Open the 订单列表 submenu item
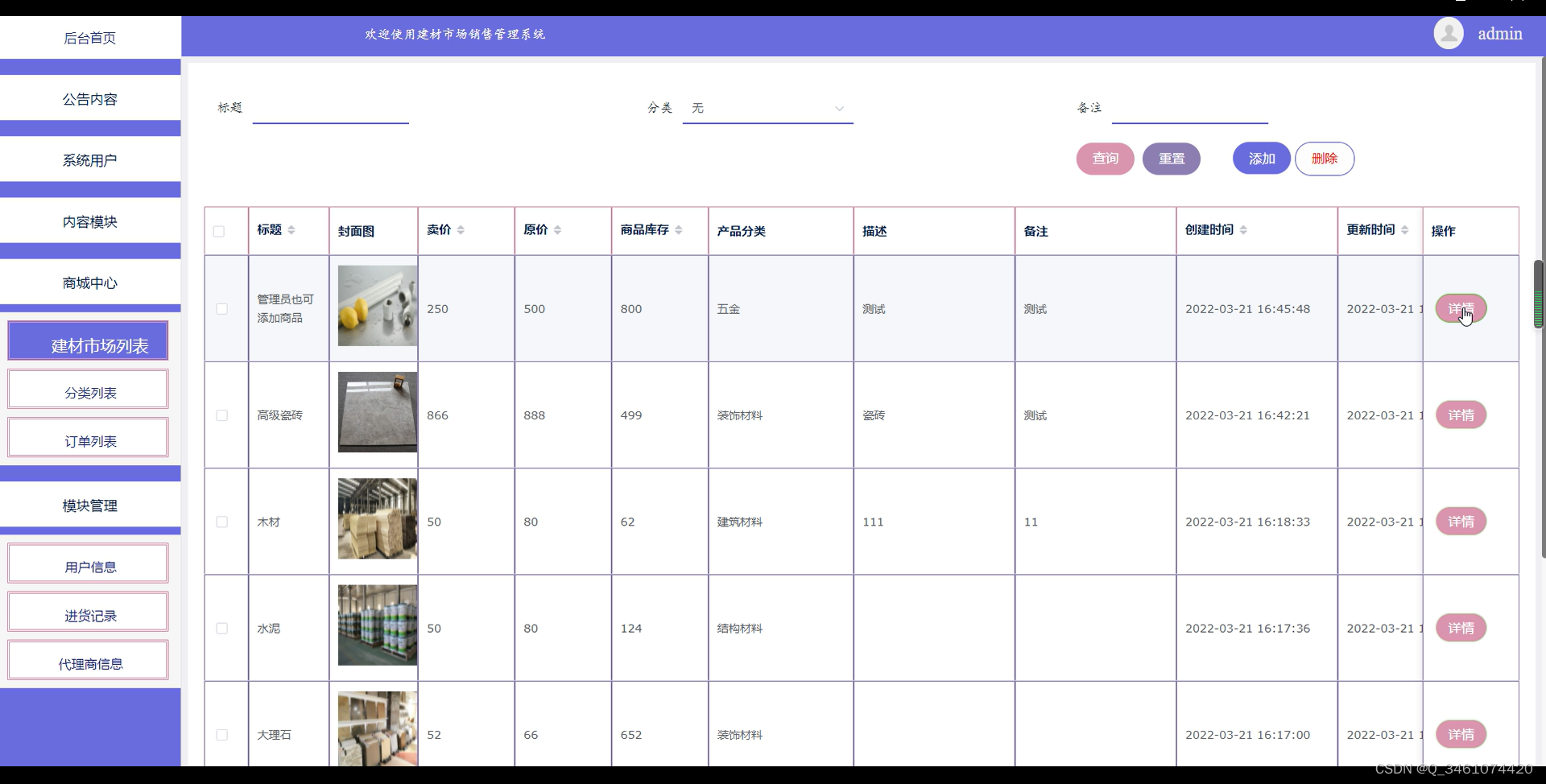 [x=89, y=438]
